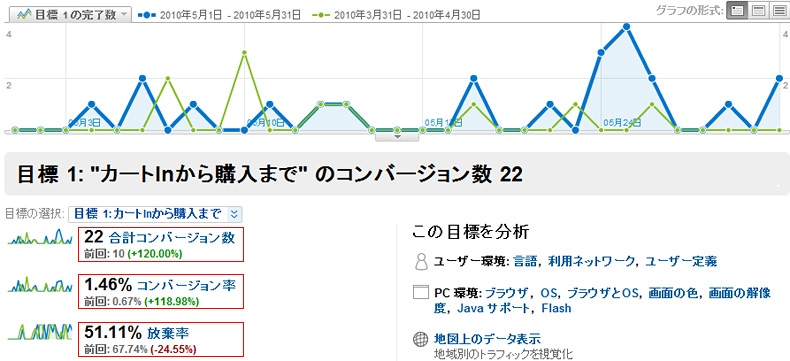Open the Java サポート link
This screenshot has width=790, height=361.
494,308
